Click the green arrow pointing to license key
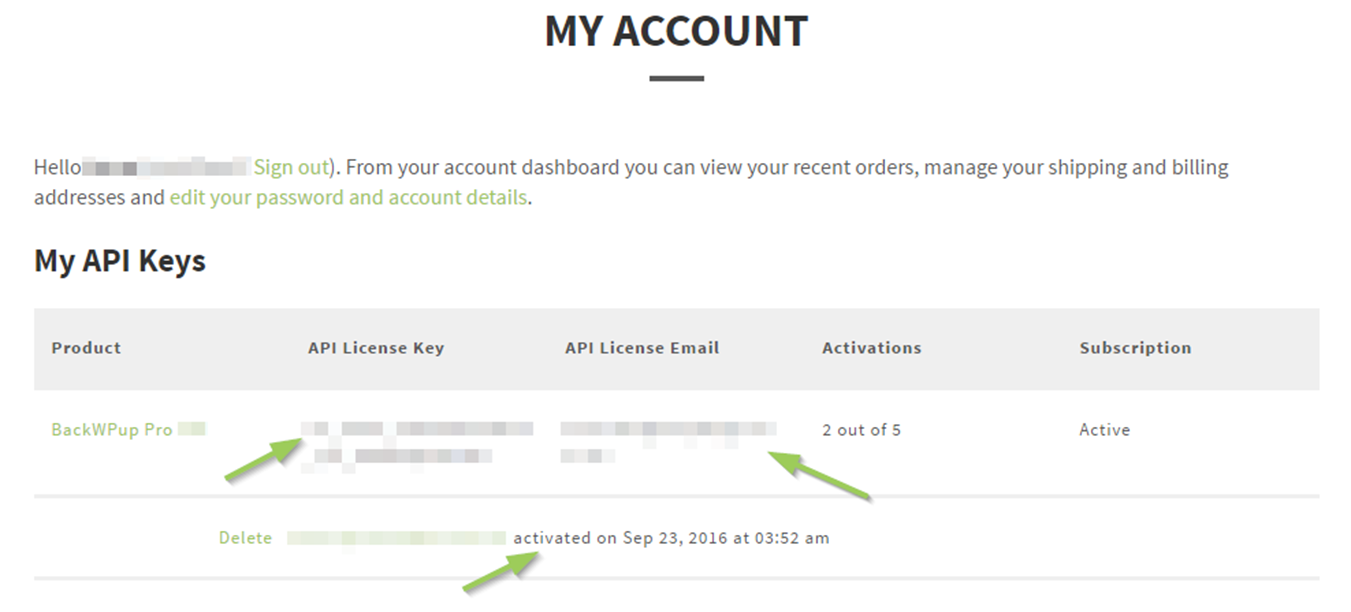 click(x=263, y=460)
